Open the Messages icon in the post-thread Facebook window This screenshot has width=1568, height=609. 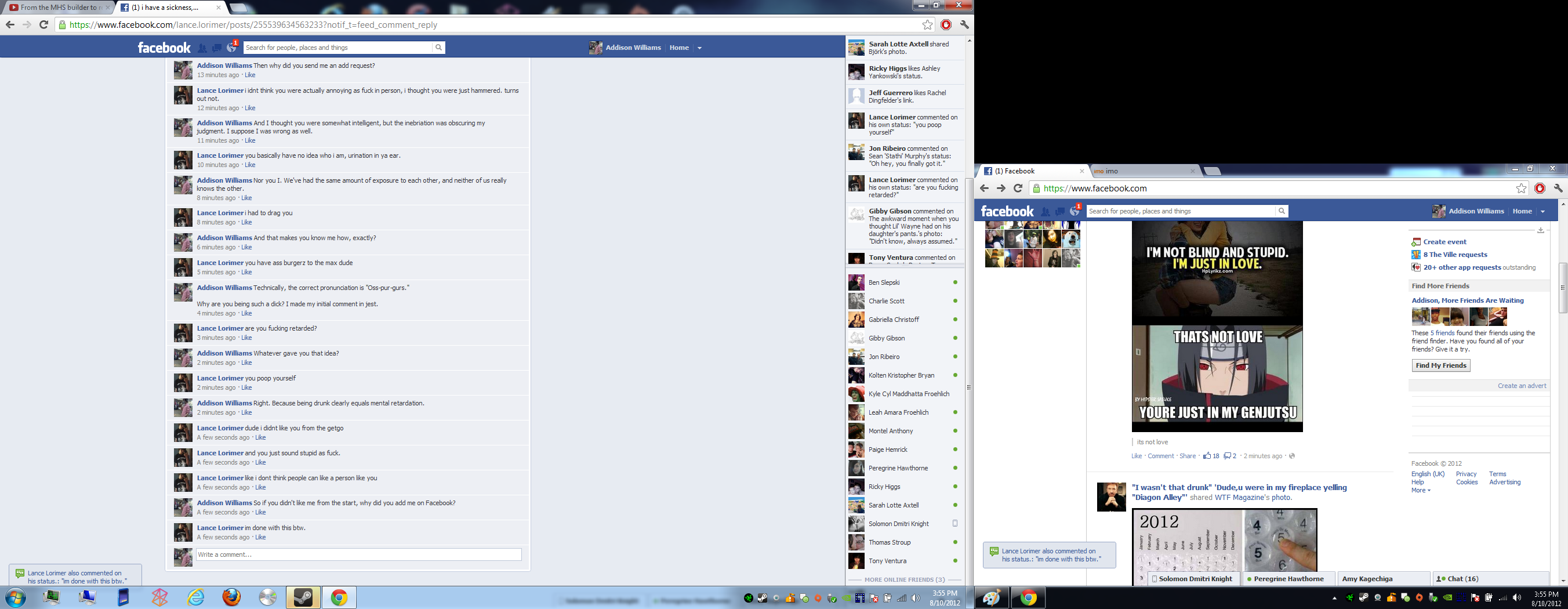pos(217,48)
